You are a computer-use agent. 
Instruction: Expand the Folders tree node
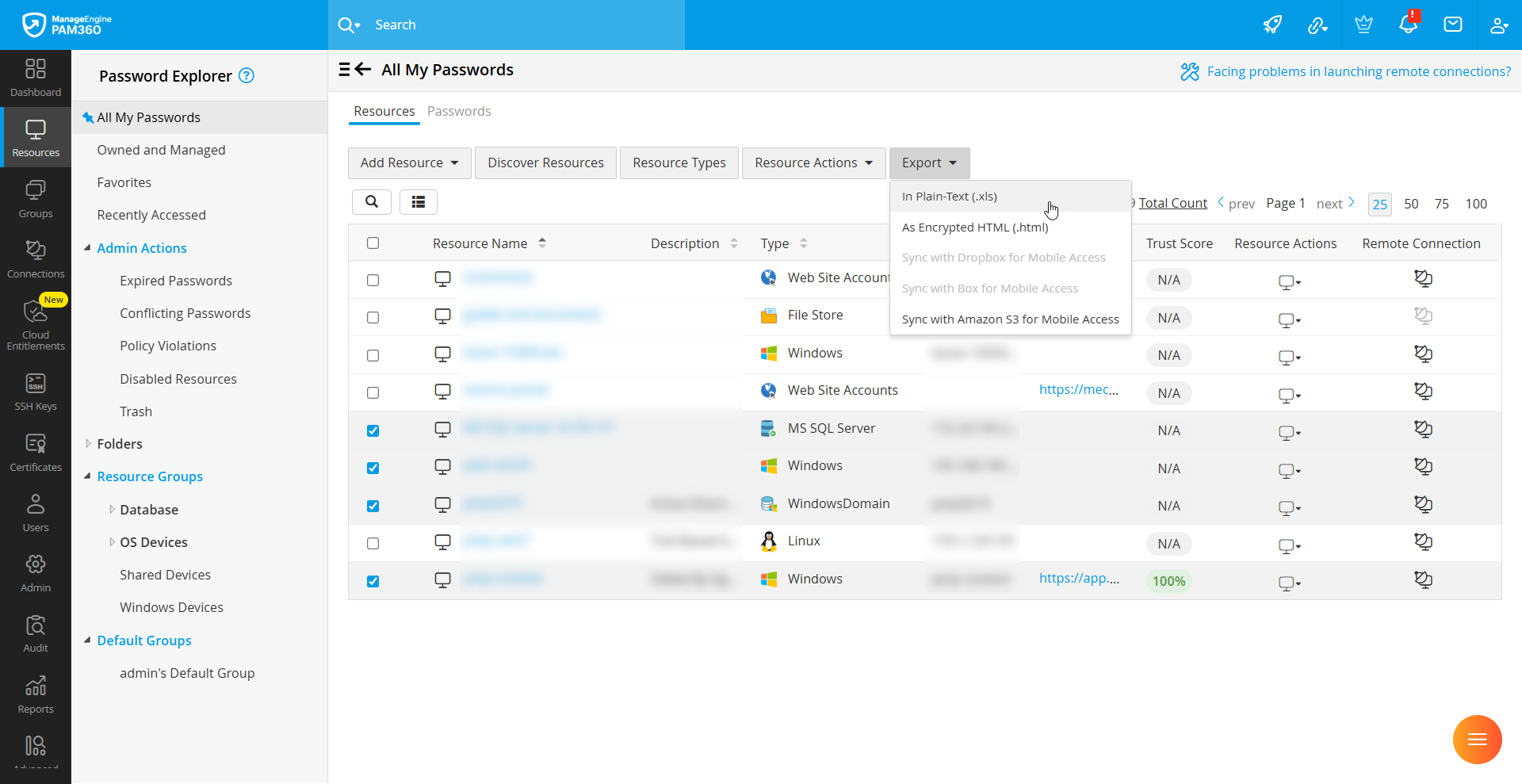tap(88, 444)
